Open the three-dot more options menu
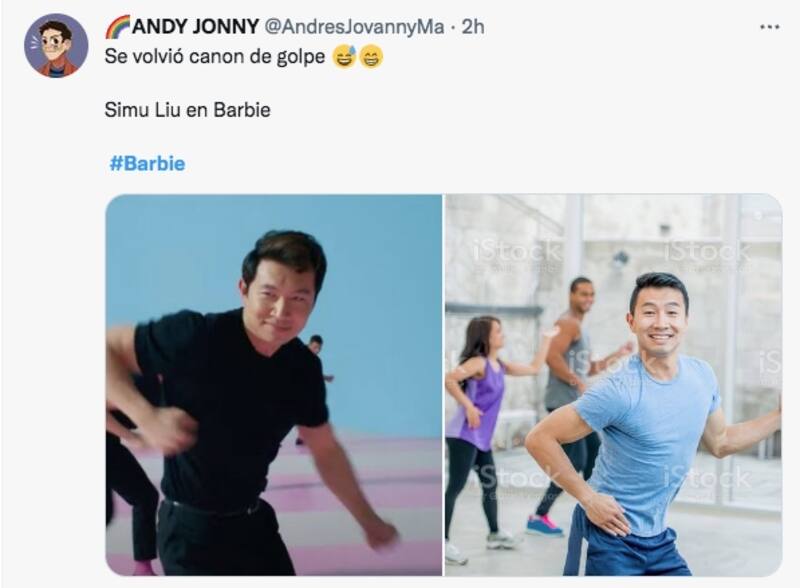Image resolution: width=800 pixels, height=588 pixels. point(769,27)
